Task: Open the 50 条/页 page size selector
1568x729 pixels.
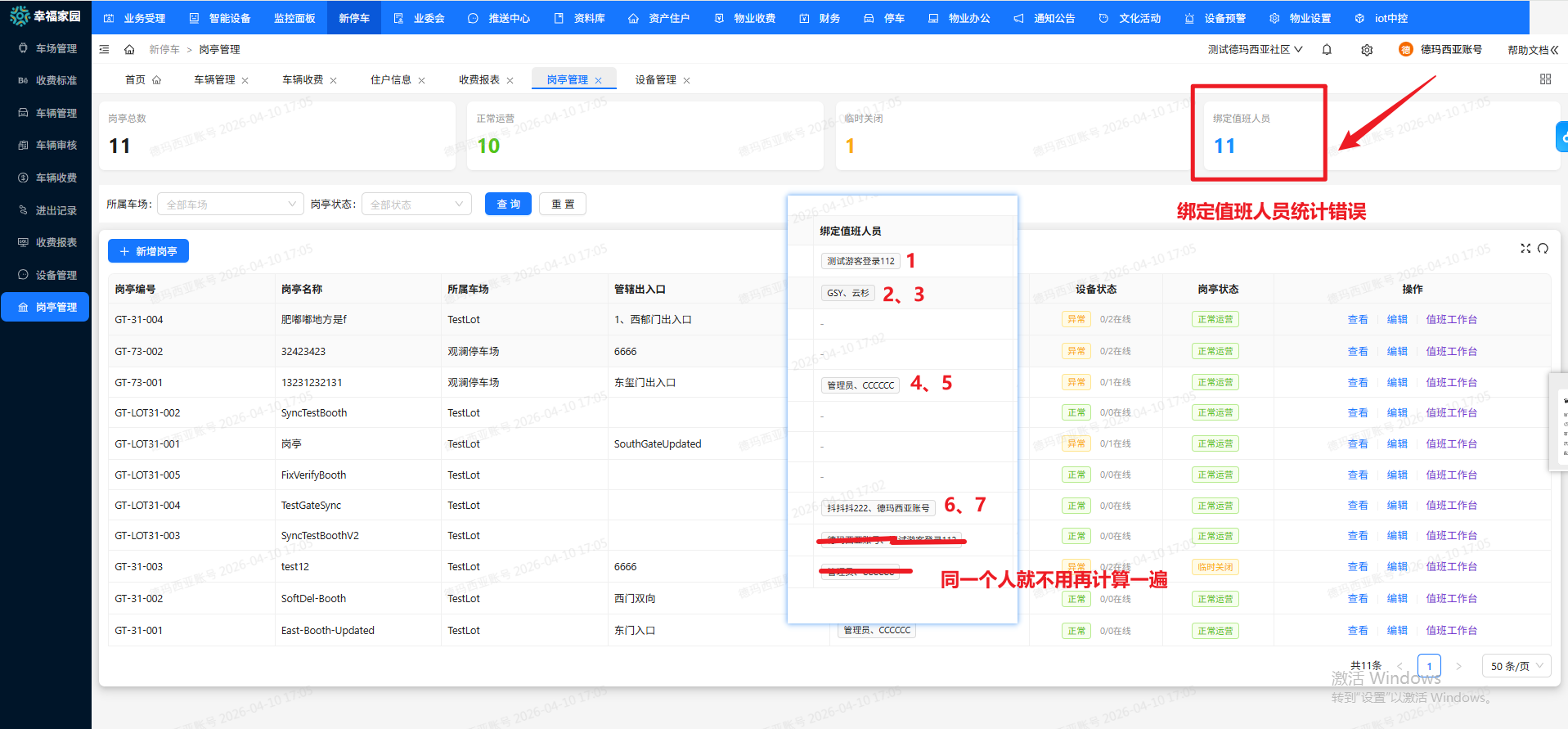Action: (1516, 666)
